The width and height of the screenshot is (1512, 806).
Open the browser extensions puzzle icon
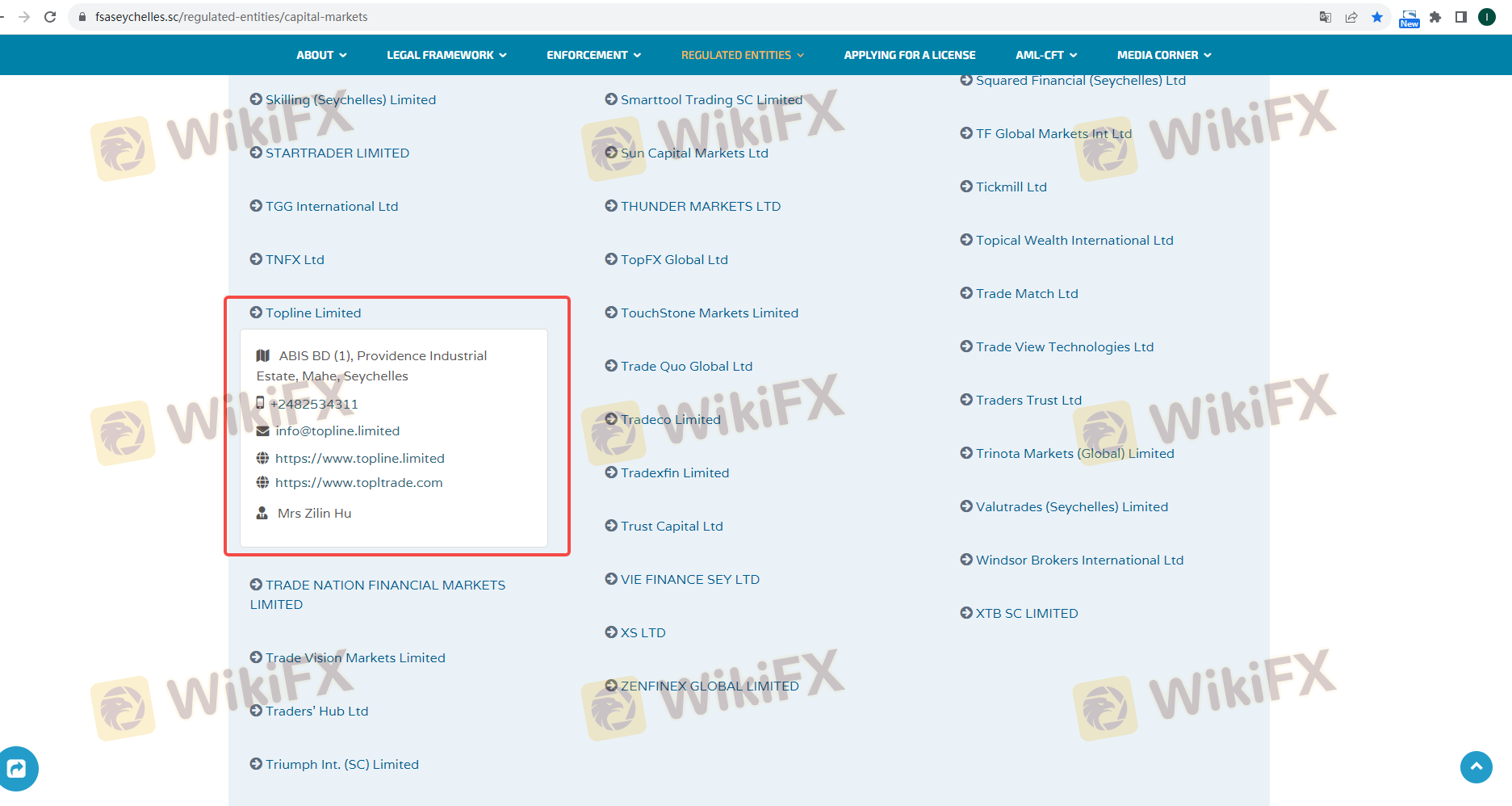pyautogui.click(x=1435, y=17)
